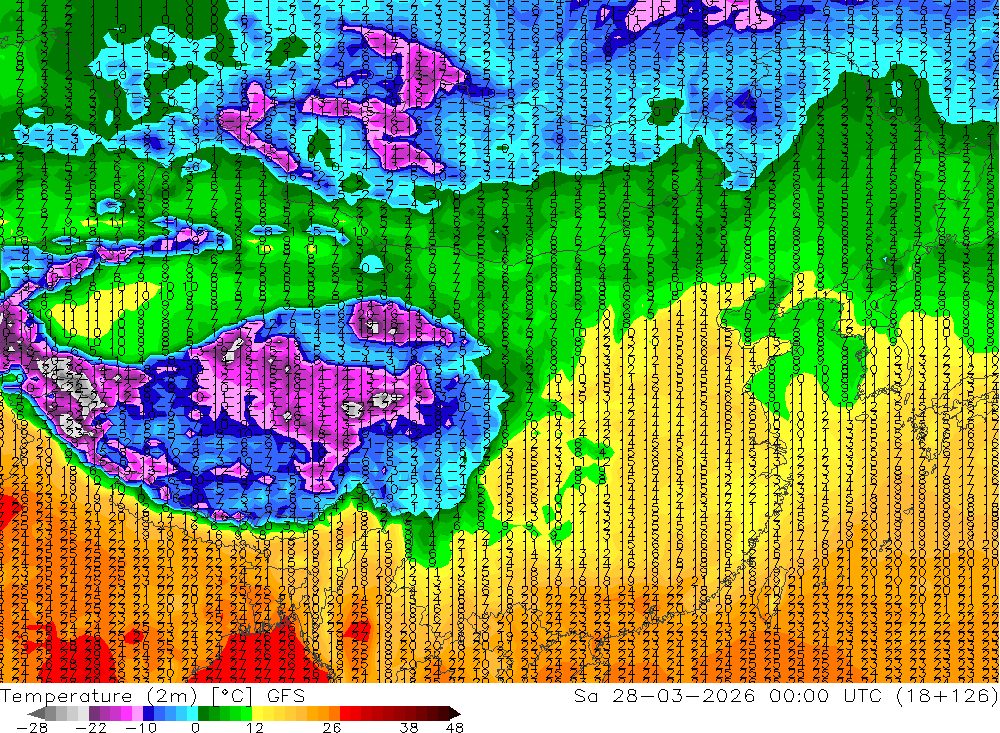Image resolution: width=1000 pixels, height=733 pixels.
Task: Click the 'Sa 28-03-2026' date text
Action: pos(665,696)
